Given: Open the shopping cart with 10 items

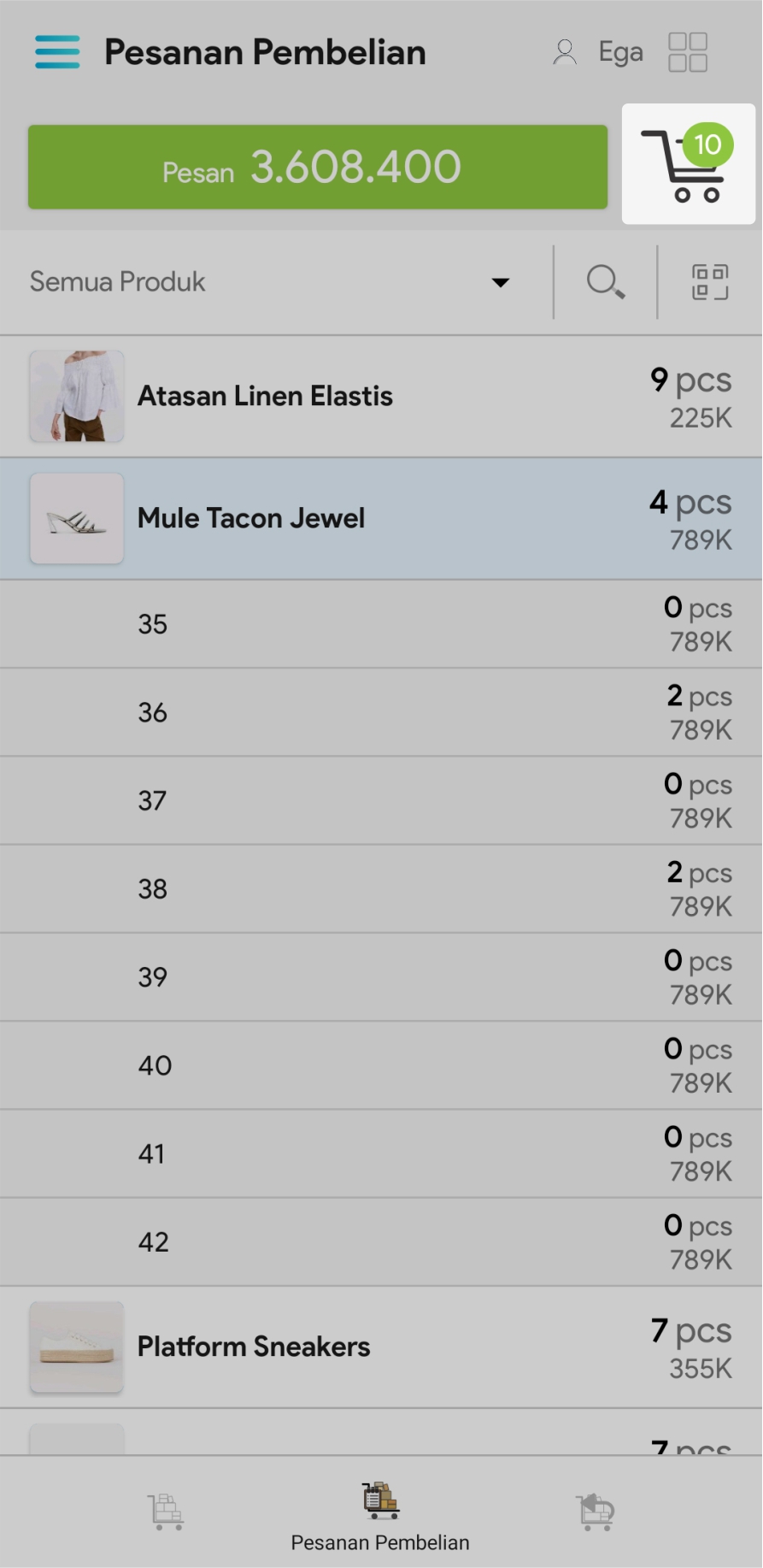Looking at the screenshot, I should (688, 164).
